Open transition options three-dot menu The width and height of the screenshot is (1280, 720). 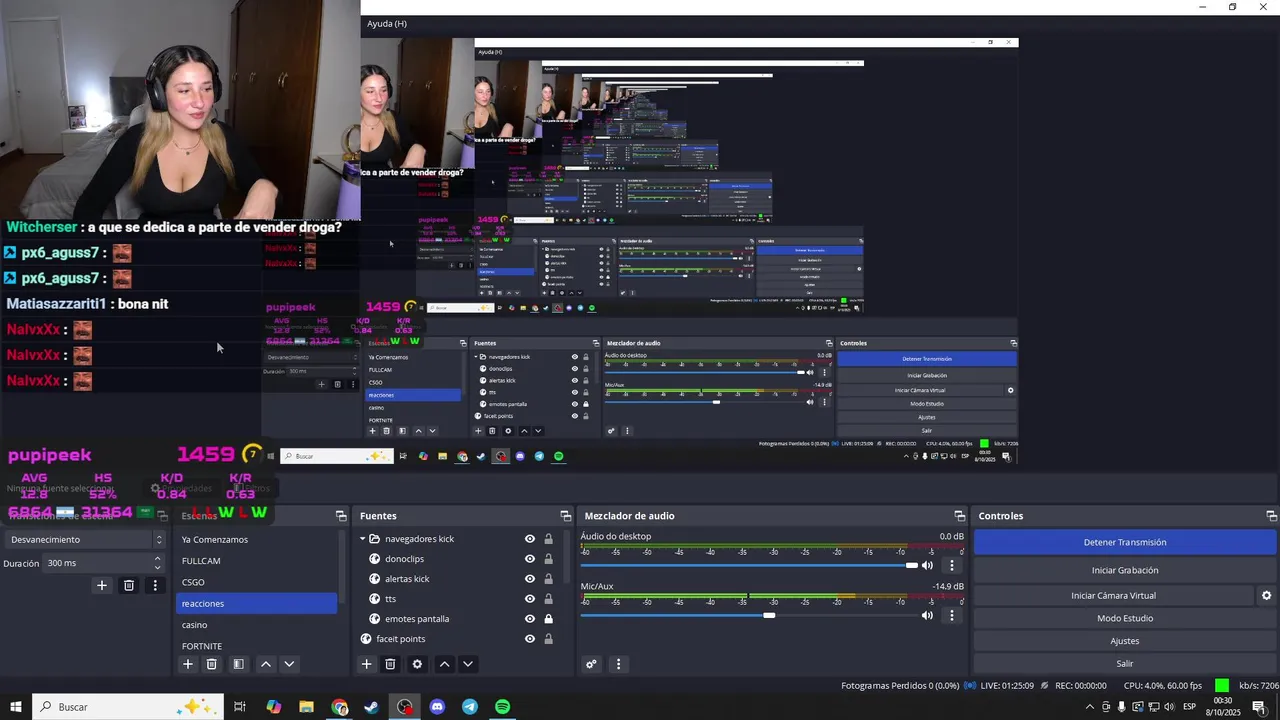click(x=154, y=585)
